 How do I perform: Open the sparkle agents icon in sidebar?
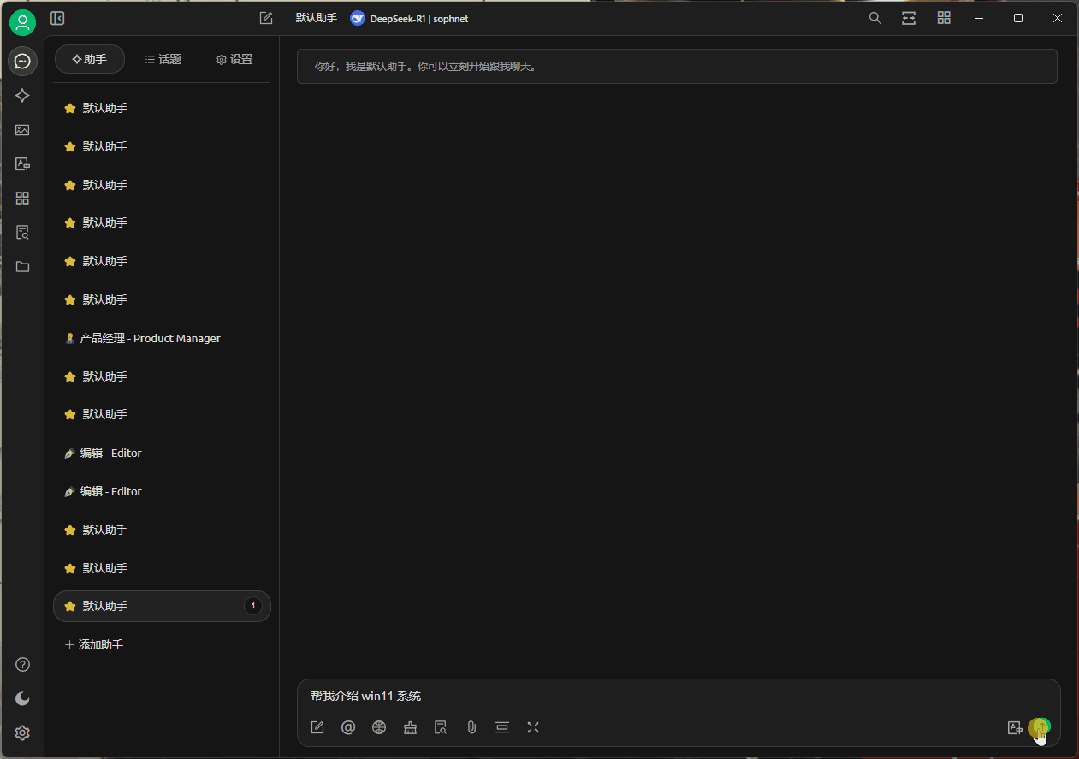(22, 95)
